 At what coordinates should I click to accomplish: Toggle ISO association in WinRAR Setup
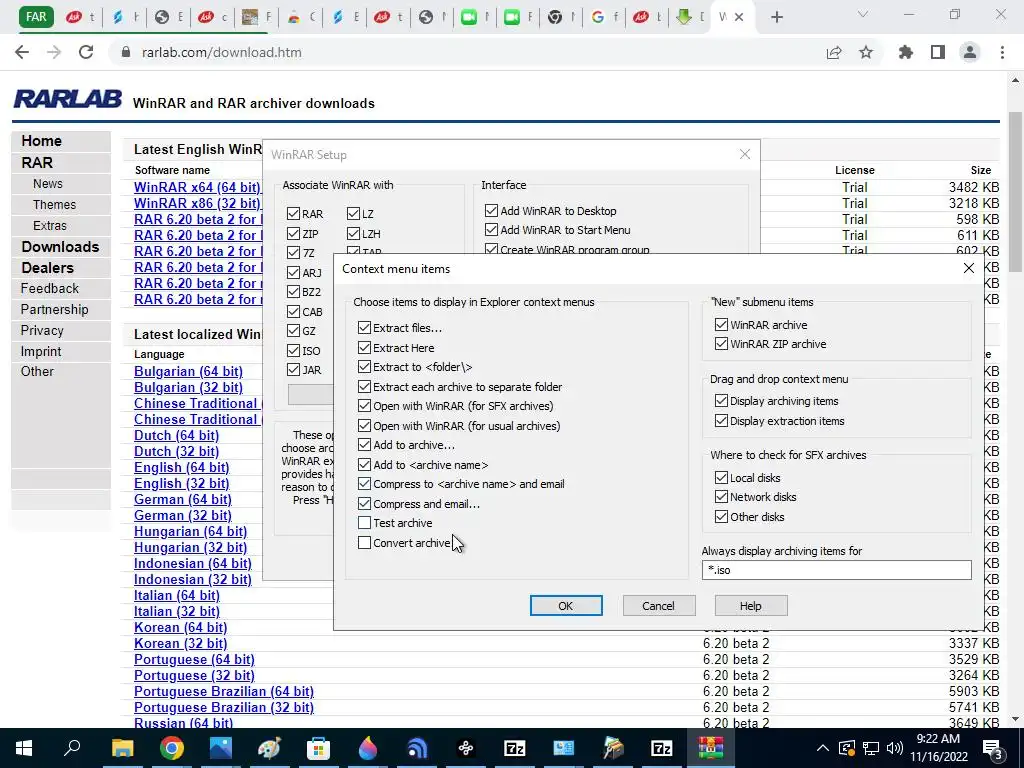point(293,350)
